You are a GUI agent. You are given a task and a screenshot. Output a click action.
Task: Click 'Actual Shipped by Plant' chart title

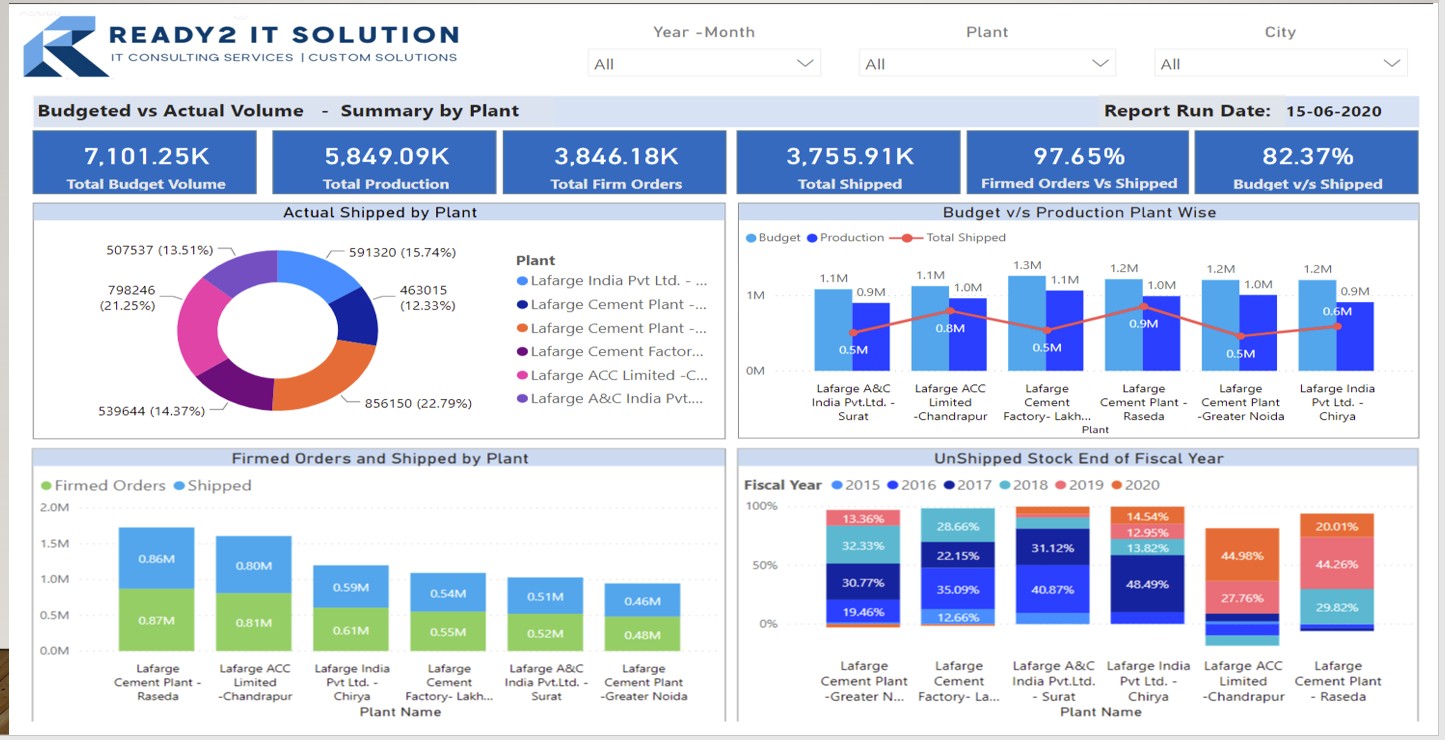380,212
